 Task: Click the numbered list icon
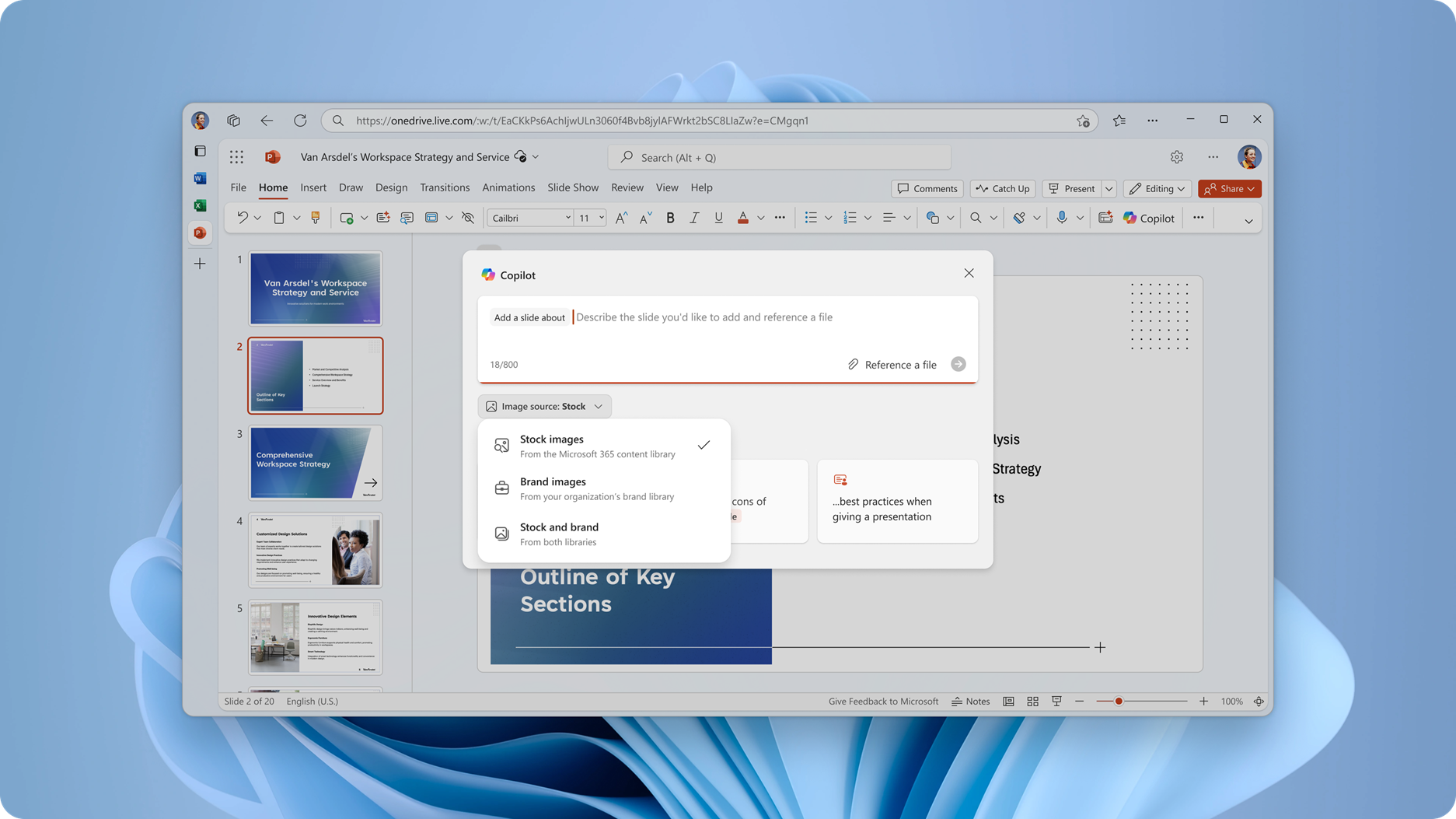pyautogui.click(x=850, y=219)
